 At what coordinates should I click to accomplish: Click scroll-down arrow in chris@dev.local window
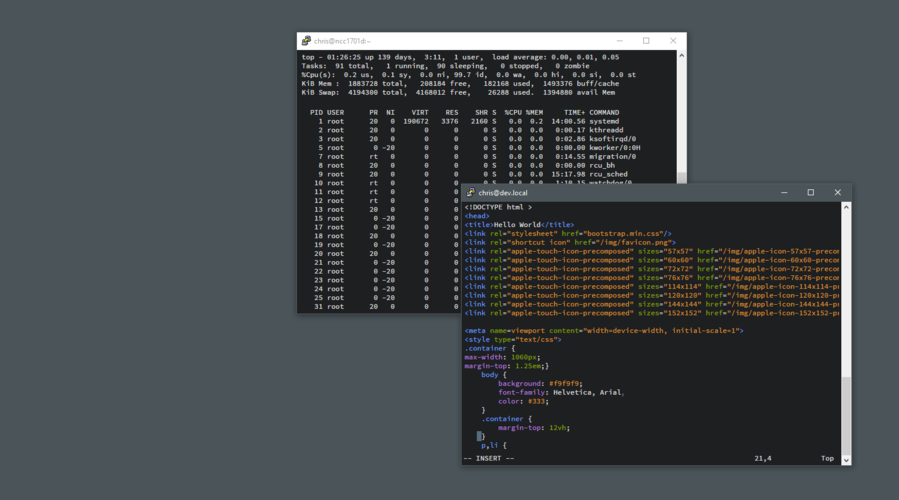click(846, 460)
